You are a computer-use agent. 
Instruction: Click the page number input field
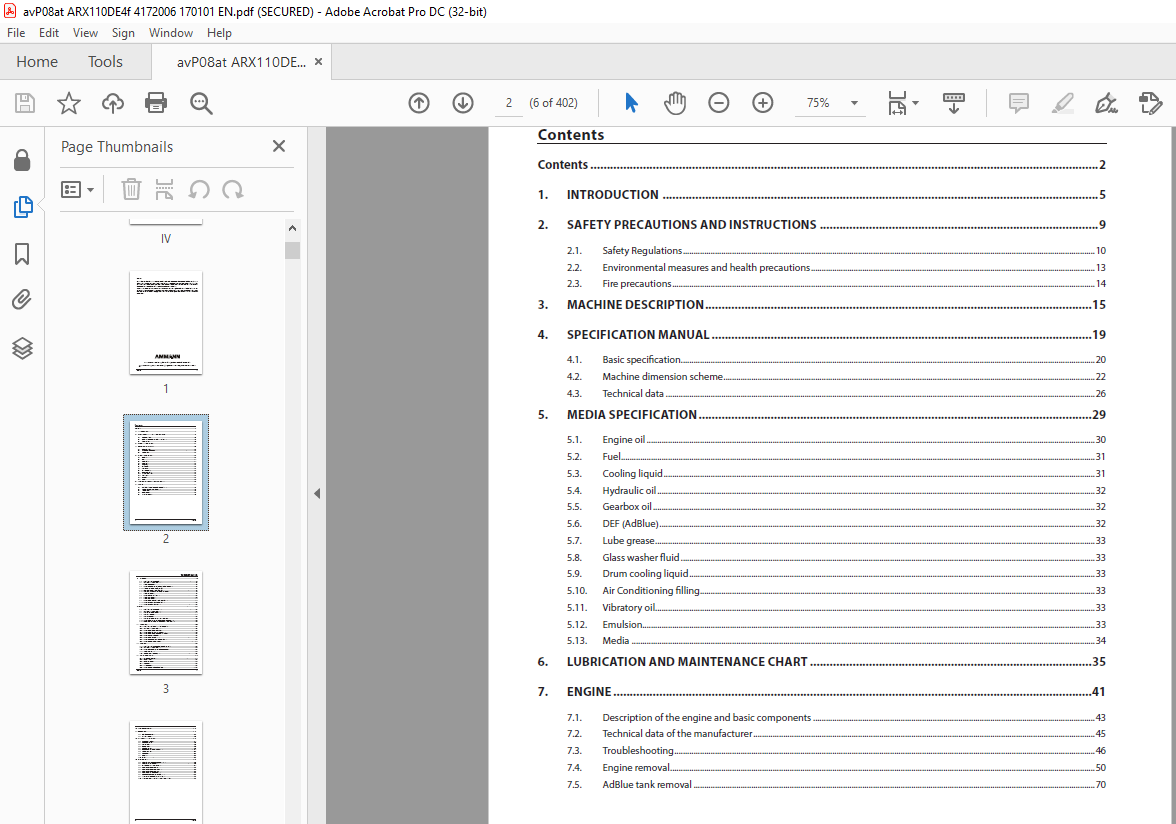508,103
